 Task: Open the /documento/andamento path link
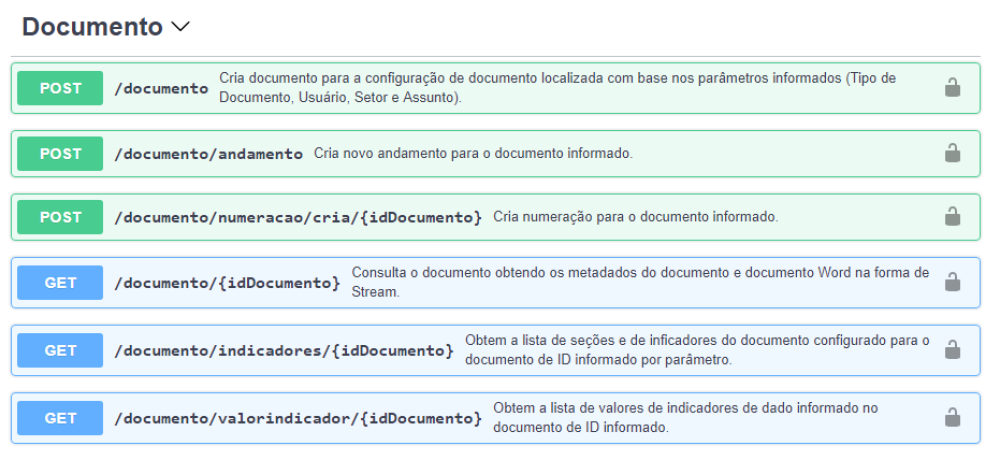point(208,154)
